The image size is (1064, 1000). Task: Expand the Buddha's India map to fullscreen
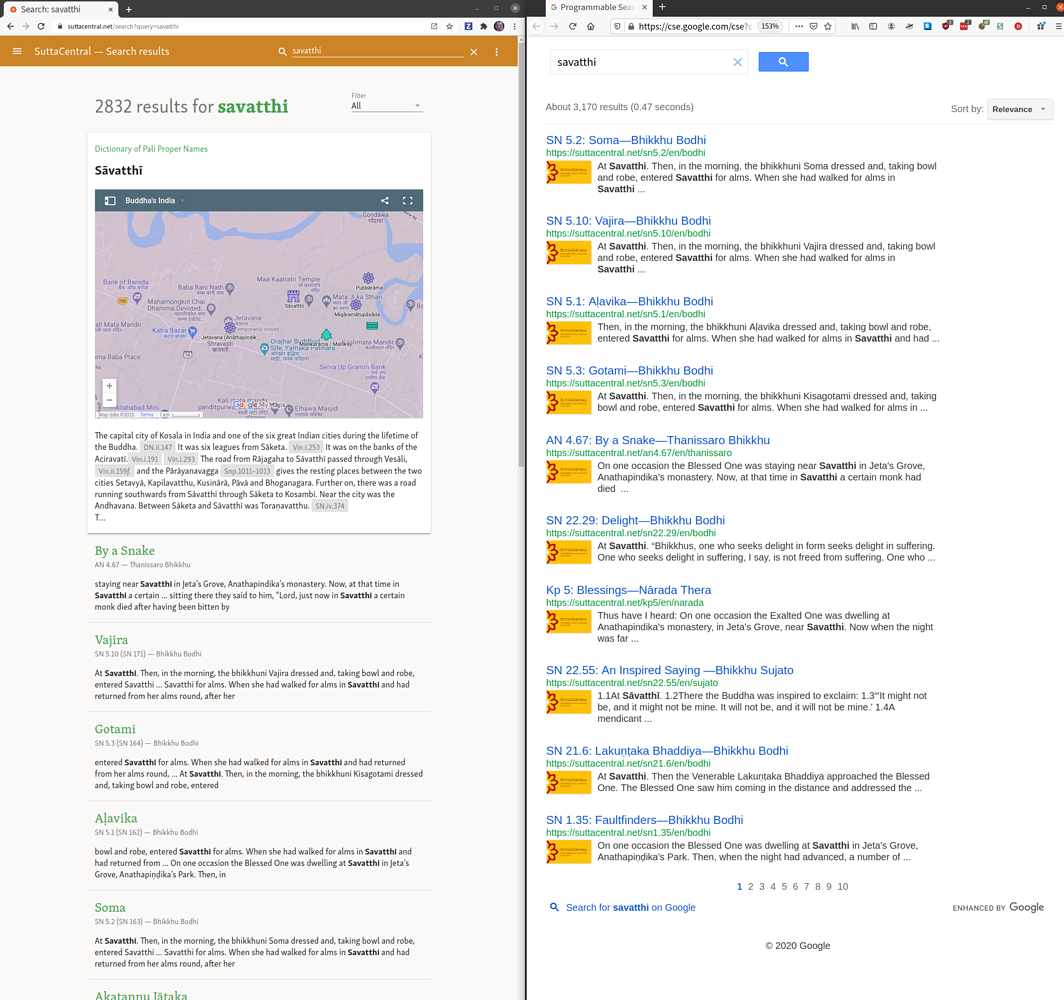tap(408, 200)
